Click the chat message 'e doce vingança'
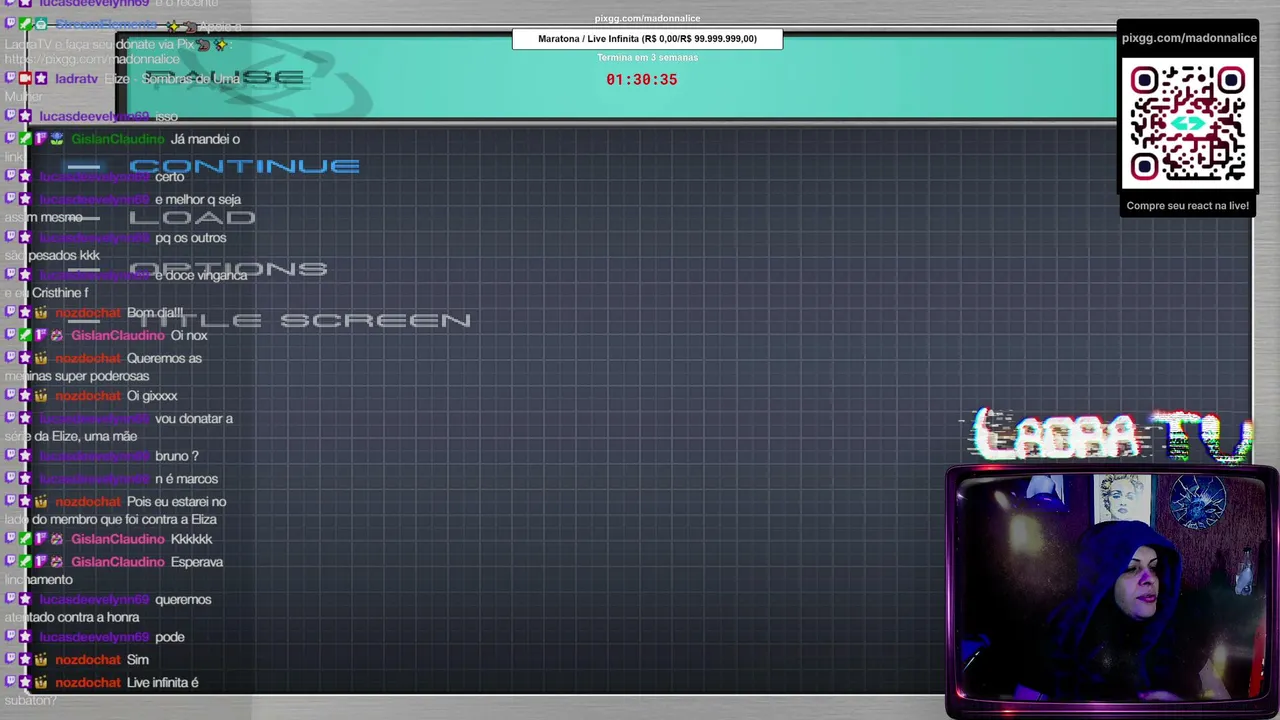This screenshot has height=720, width=1280. click(x=201, y=276)
